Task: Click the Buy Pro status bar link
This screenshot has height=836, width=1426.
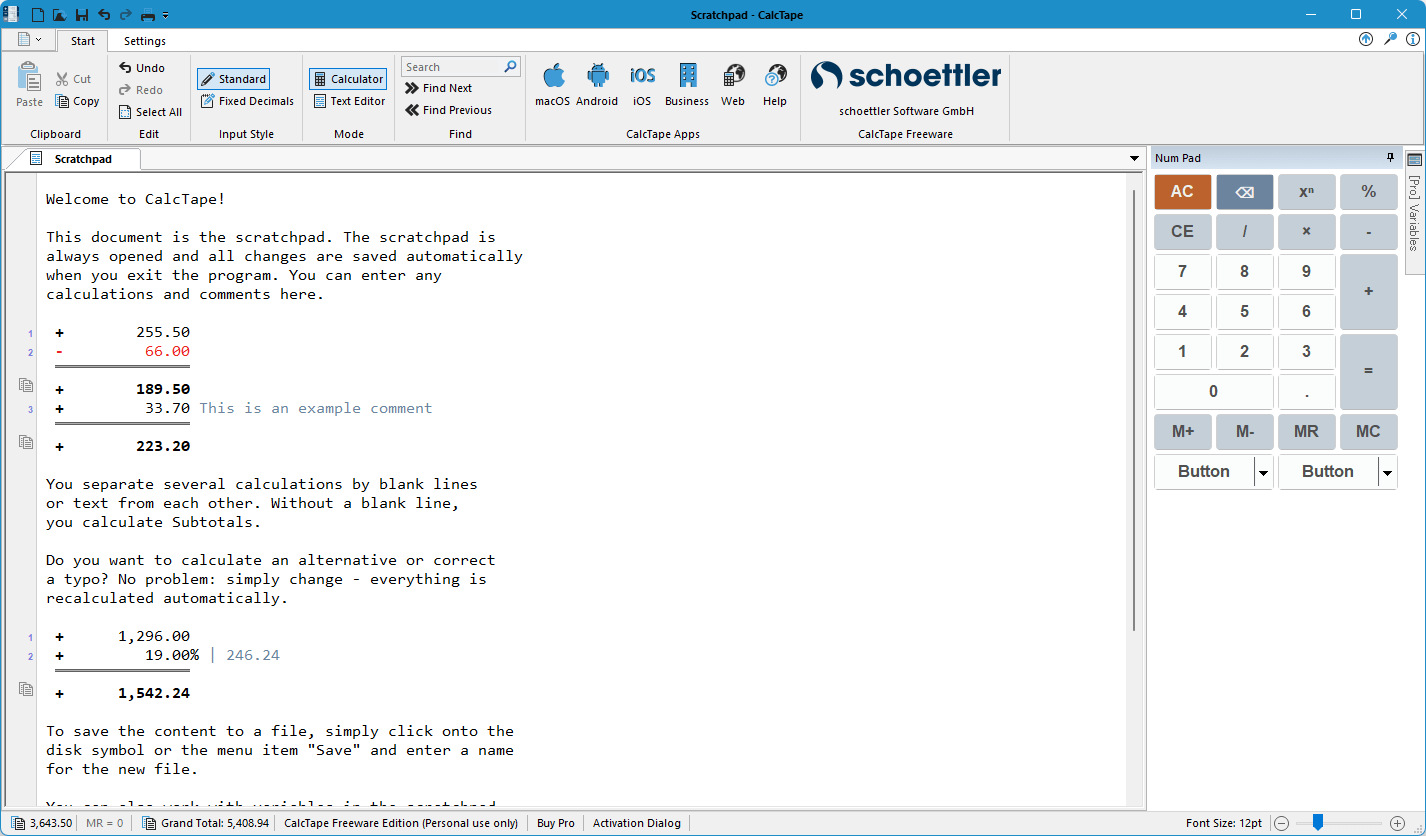Action: point(556,823)
